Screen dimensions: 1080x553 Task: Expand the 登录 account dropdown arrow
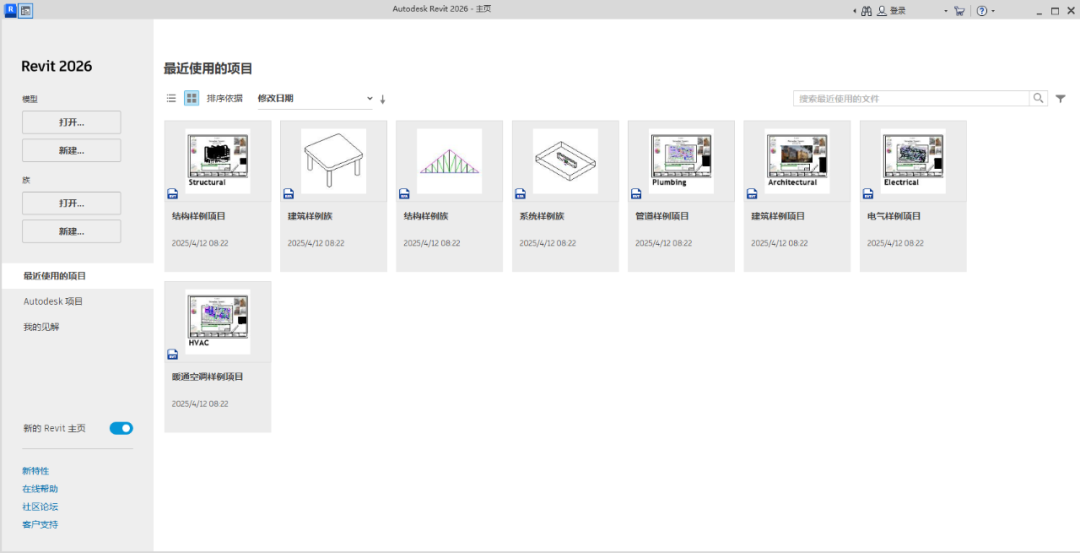946,11
